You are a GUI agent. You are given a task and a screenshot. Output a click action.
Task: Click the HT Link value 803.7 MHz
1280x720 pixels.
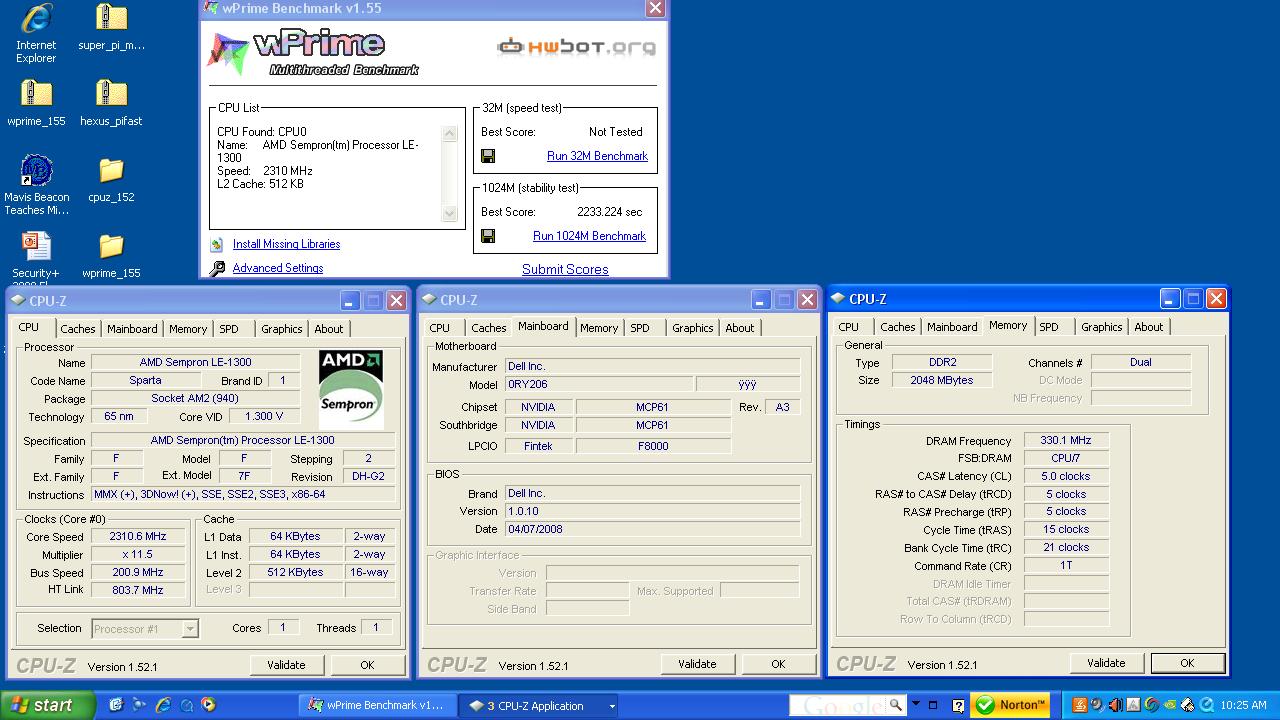(x=138, y=591)
